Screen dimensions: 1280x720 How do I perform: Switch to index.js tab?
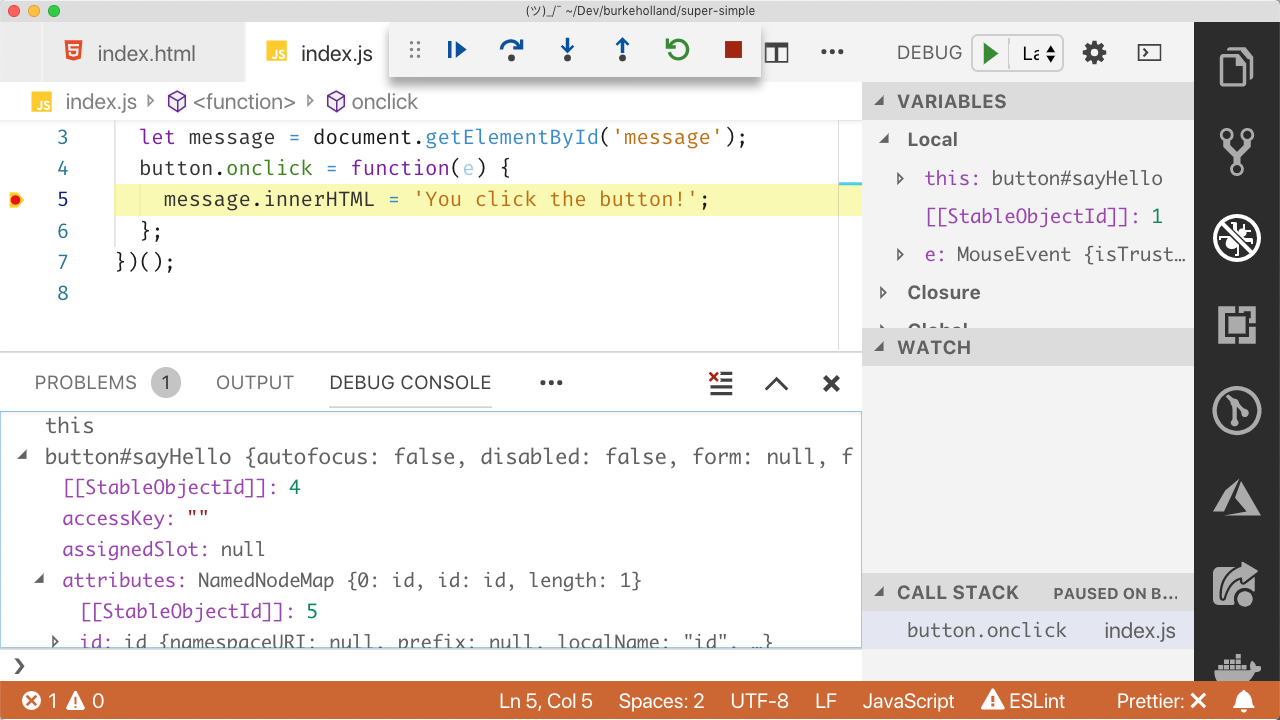320,53
